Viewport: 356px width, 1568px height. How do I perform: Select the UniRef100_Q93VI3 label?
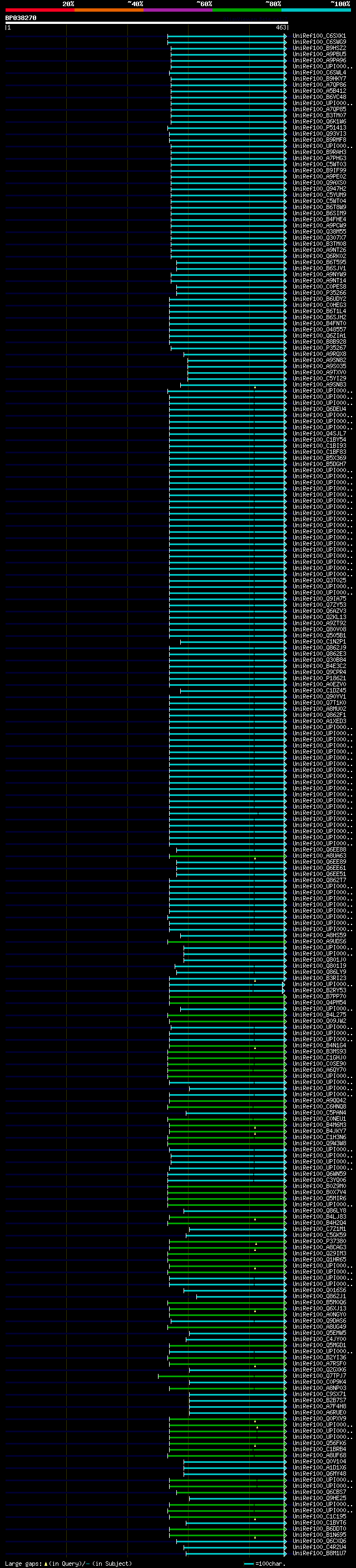point(319,134)
